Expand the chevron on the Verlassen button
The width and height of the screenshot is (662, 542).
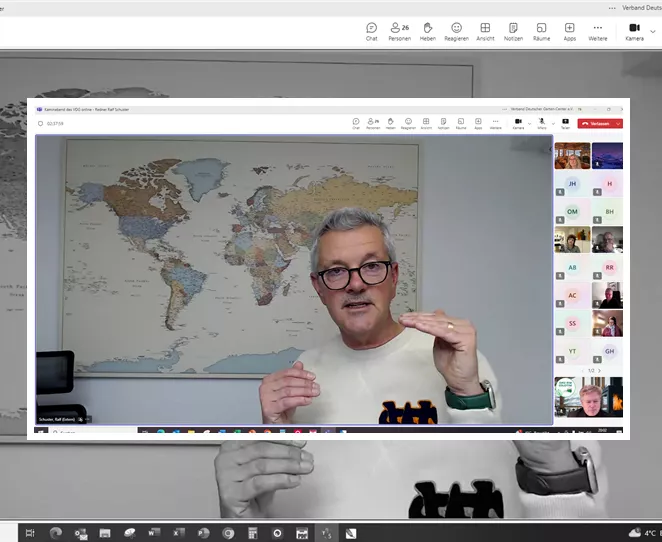pyautogui.click(x=619, y=124)
